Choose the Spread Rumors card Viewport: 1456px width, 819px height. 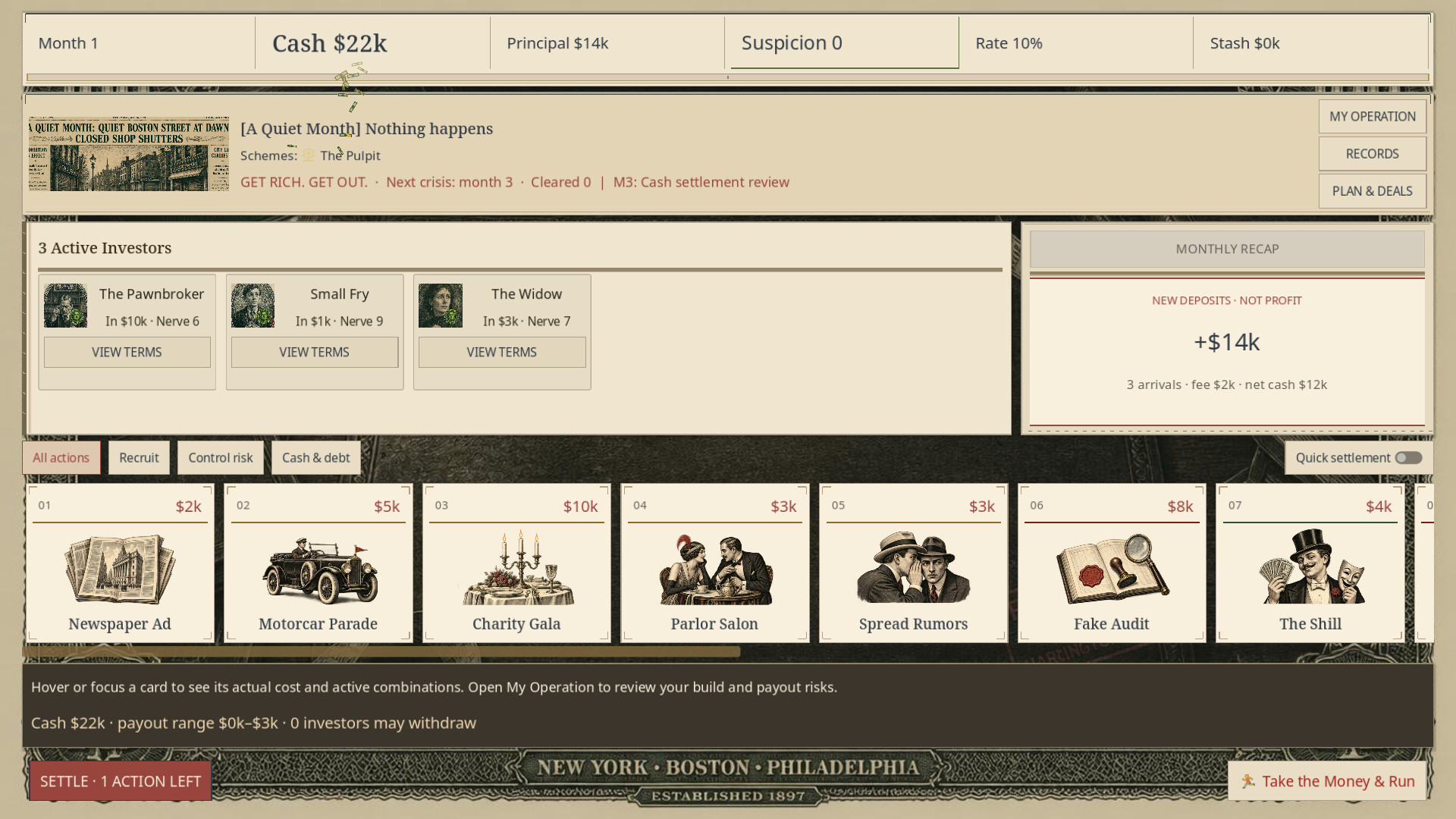coord(913,563)
